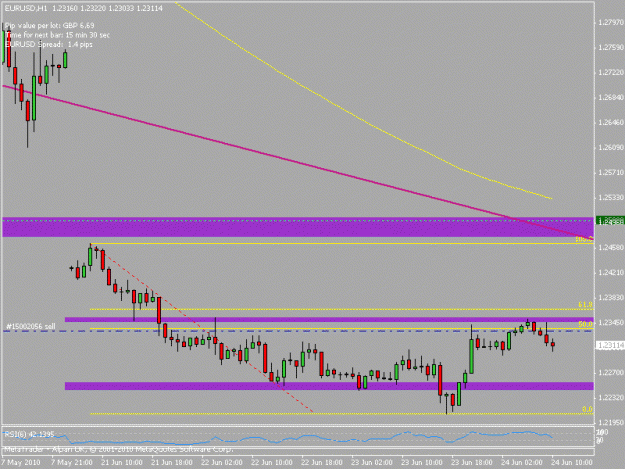Click price axis value 1.27970
Screen dimensions: 625x469
click(611, 23)
